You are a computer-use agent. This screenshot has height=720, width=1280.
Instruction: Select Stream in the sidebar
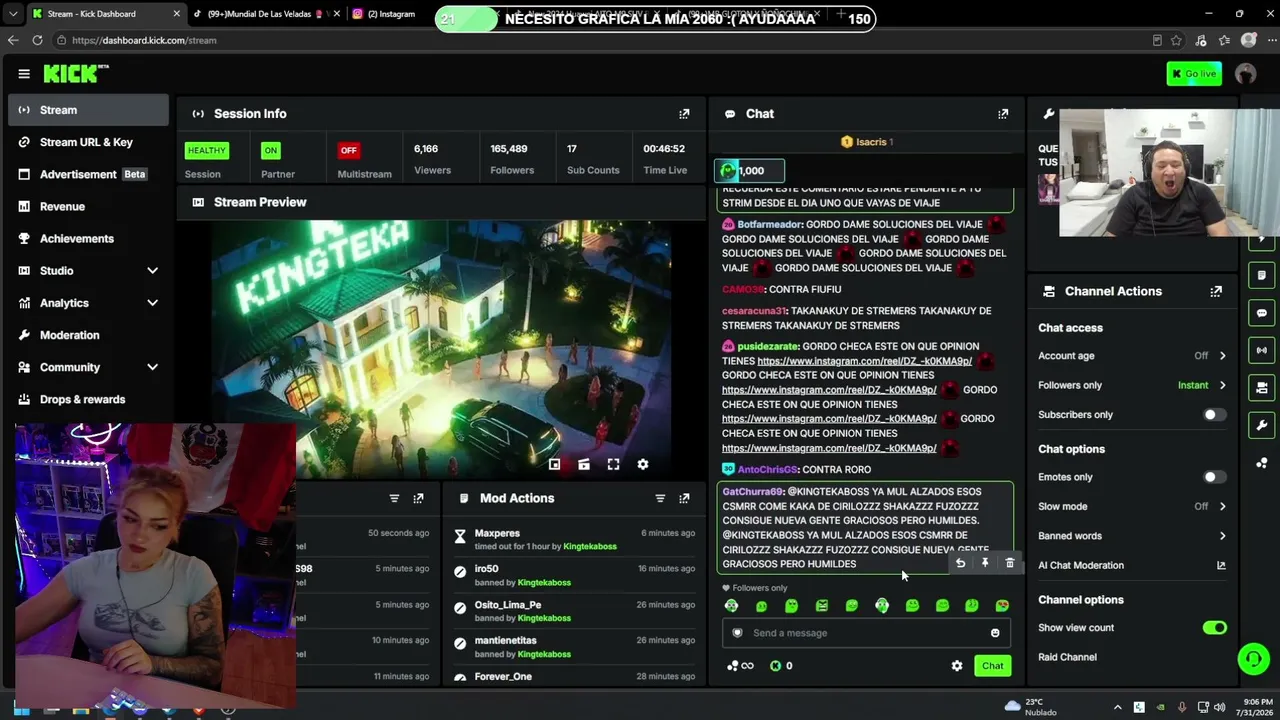(88, 110)
